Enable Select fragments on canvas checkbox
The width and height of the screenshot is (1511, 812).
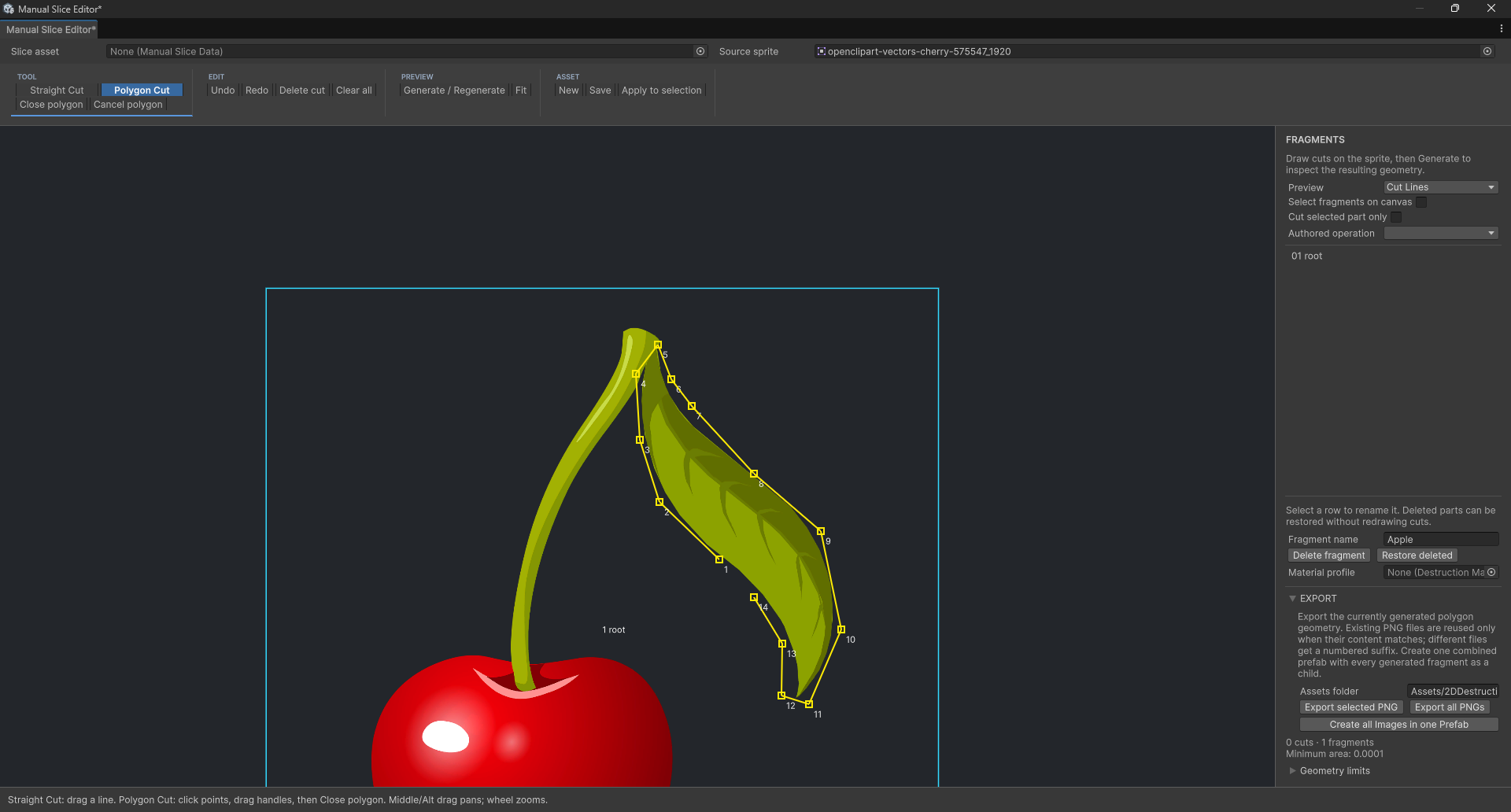(1421, 202)
